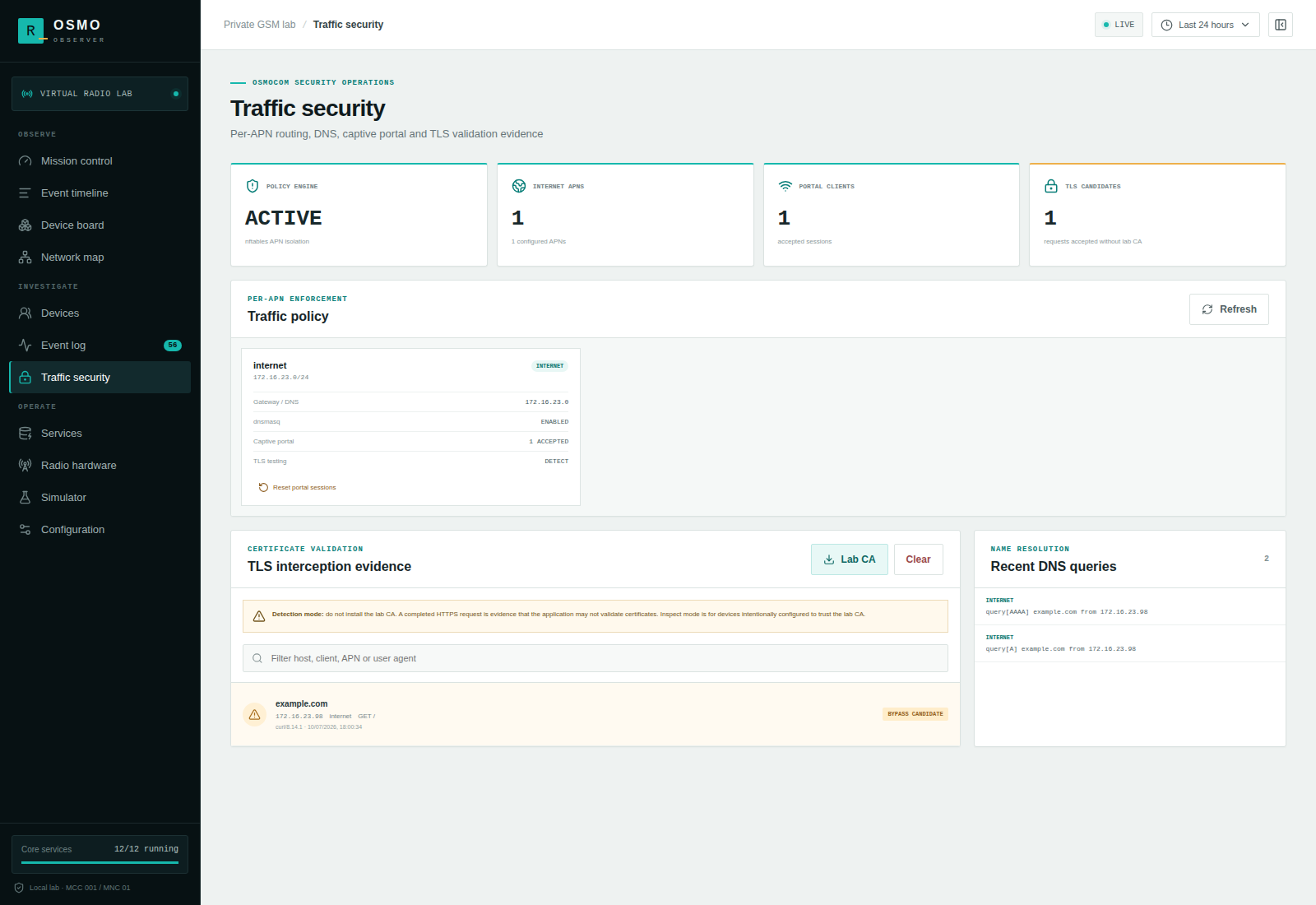Image resolution: width=1316 pixels, height=905 pixels.
Task: Click the detection mode warning icon
Action: (259, 616)
